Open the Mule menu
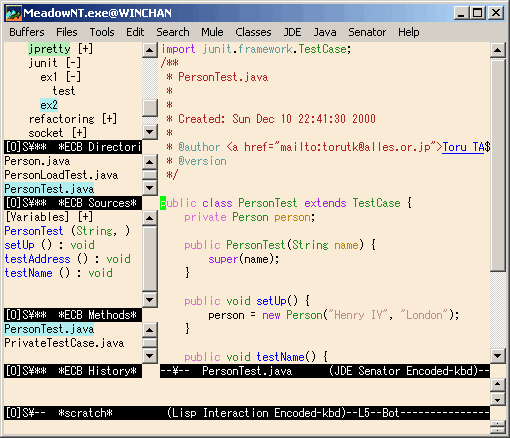510x438 pixels. click(212, 32)
